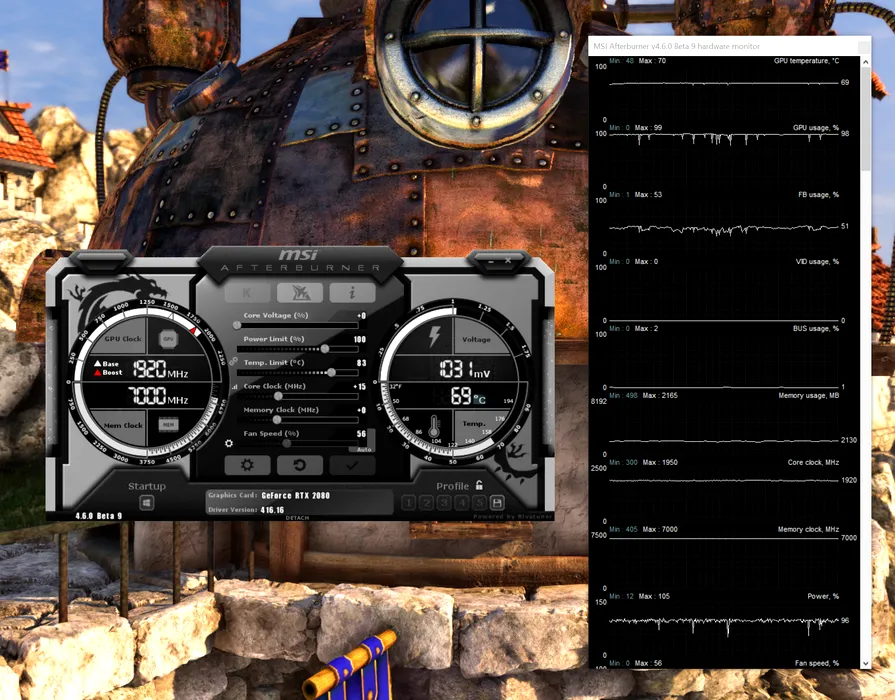Click the '1031 mV' voltage readout
The width and height of the screenshot is (895, 700).
[x=465, y=369]
